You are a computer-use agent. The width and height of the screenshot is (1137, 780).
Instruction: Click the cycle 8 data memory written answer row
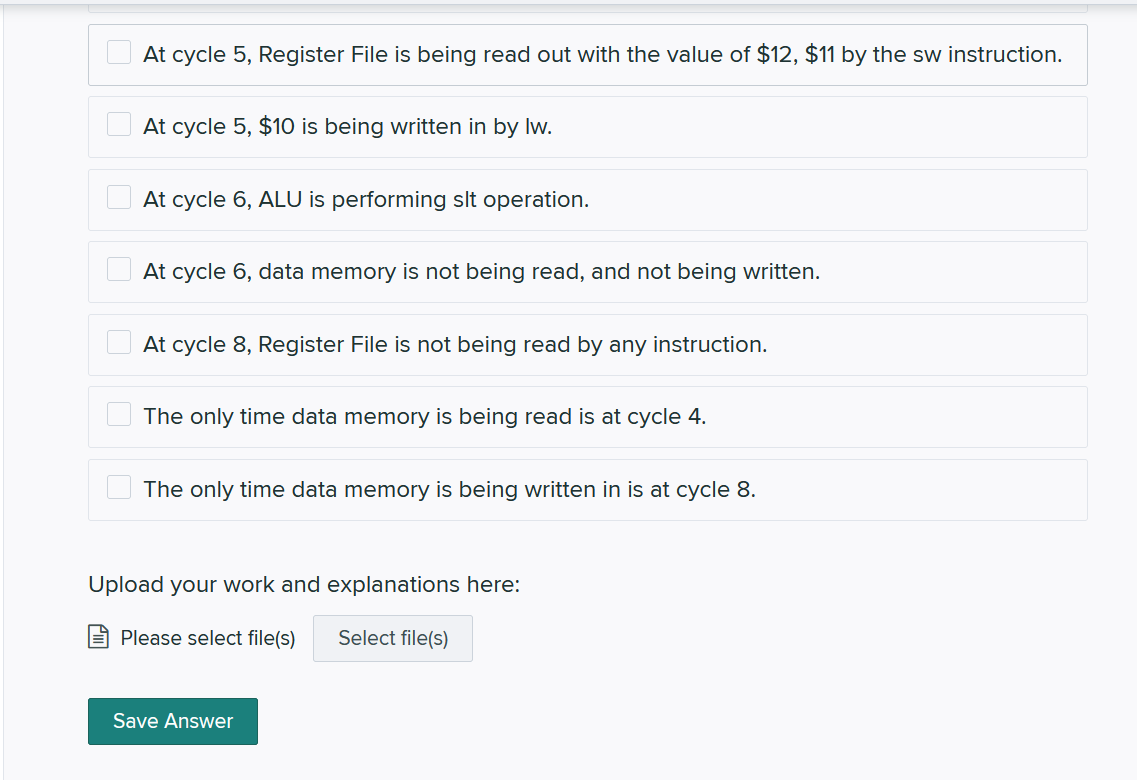[588, 489]
